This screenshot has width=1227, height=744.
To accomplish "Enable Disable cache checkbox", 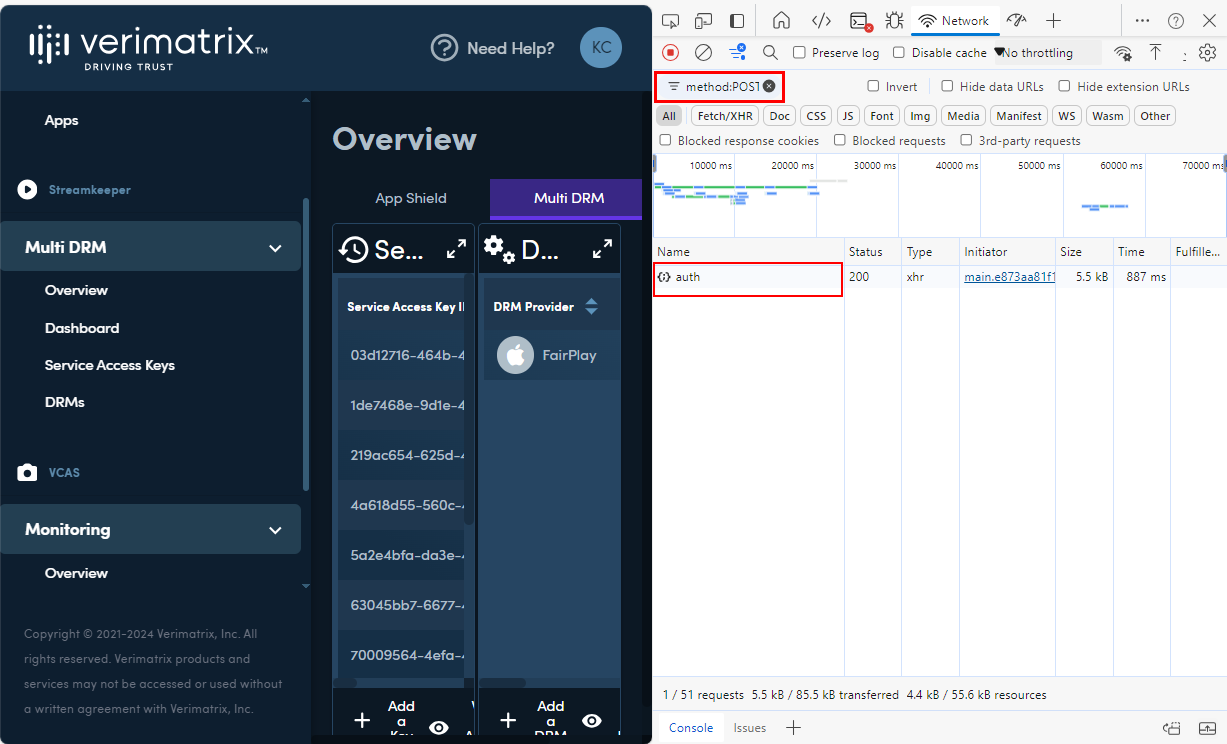I will [899, 52].
